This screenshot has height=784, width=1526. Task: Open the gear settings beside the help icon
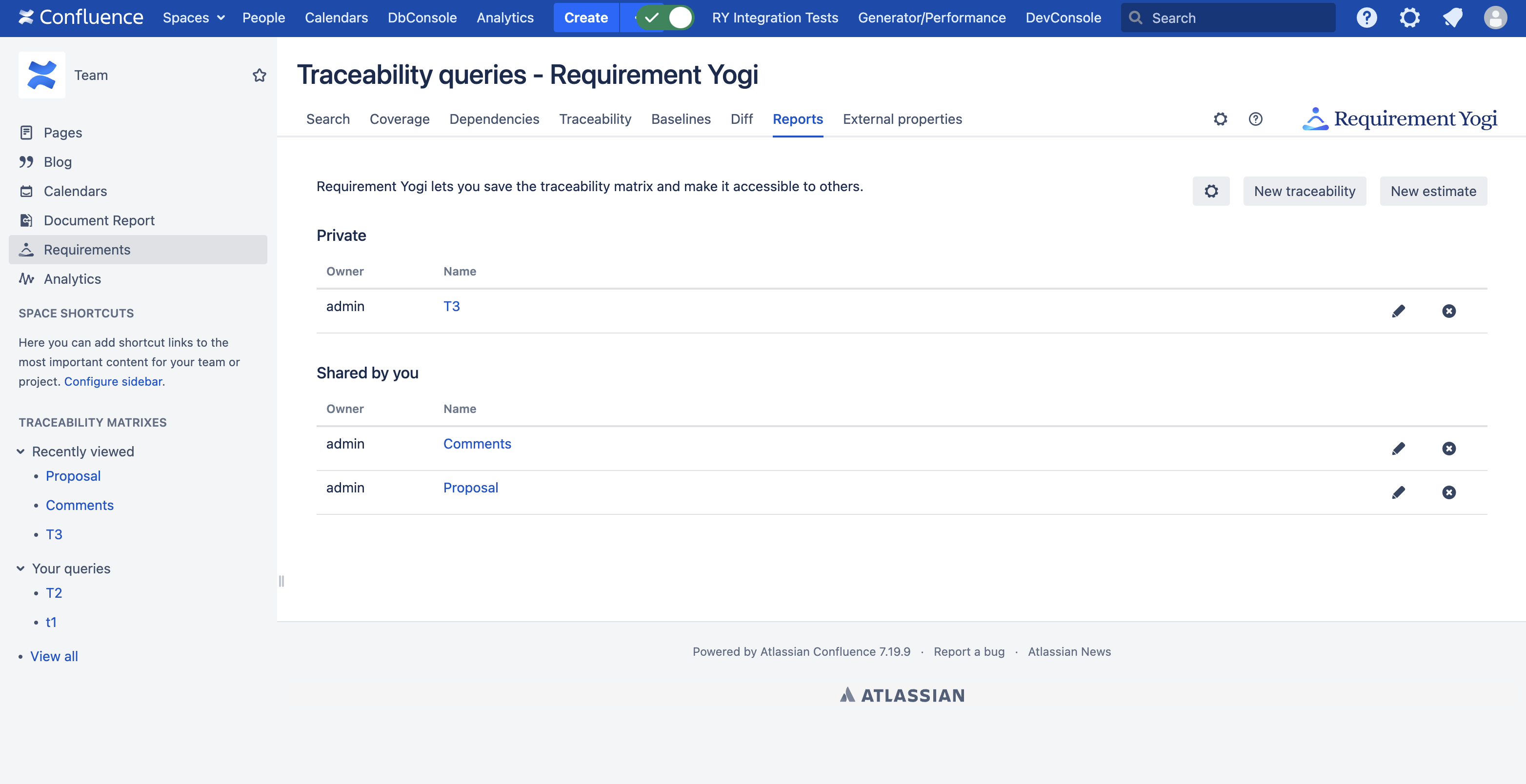pyautogui.click(x=1220, y=119)
